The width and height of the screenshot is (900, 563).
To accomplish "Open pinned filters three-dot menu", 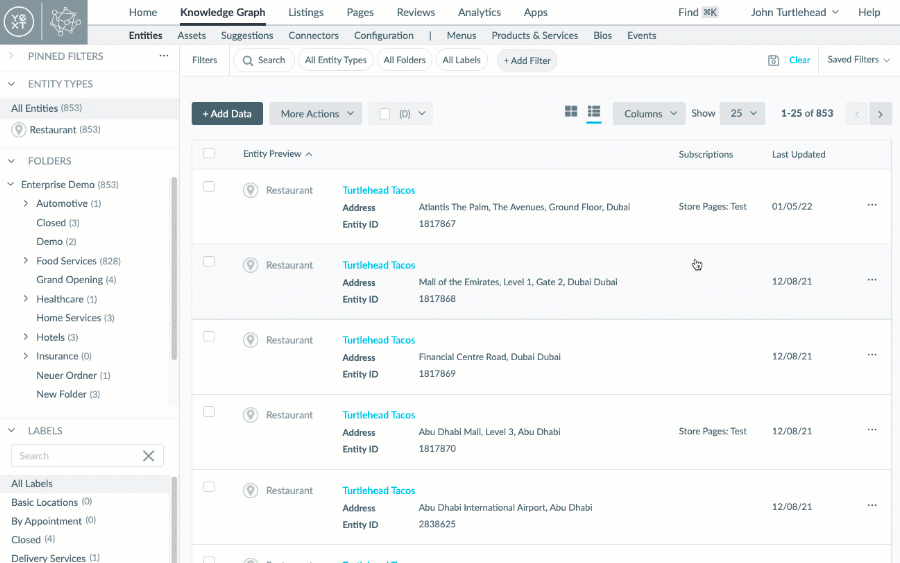I will [x=164, y=56].
